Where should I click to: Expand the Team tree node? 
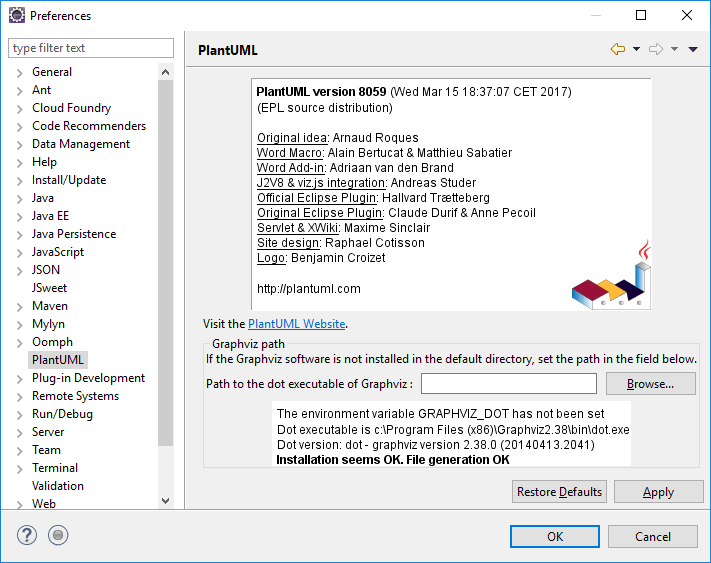[19, 451]
